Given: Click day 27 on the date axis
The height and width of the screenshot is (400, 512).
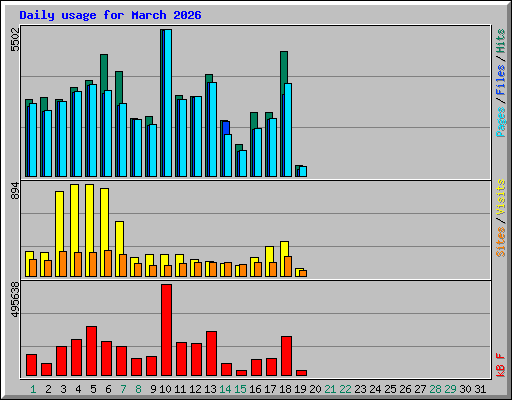Looking at the screenshot, I should pos(420,389).
